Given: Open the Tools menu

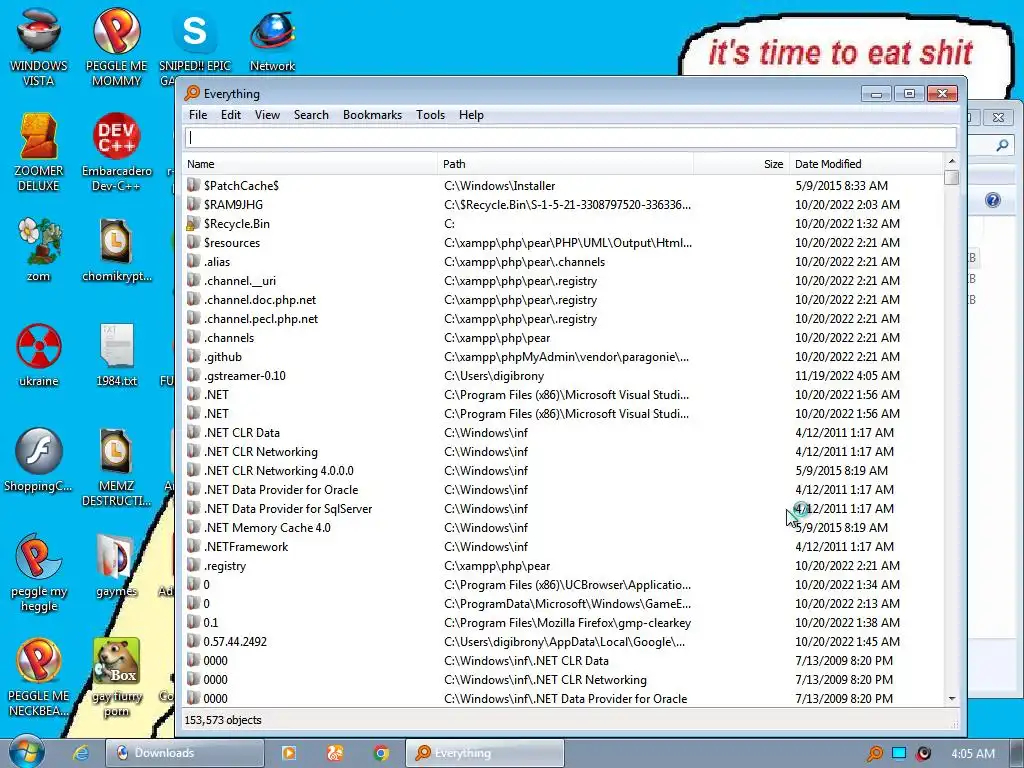Looking at the screenshot, I should click(430, 115).
